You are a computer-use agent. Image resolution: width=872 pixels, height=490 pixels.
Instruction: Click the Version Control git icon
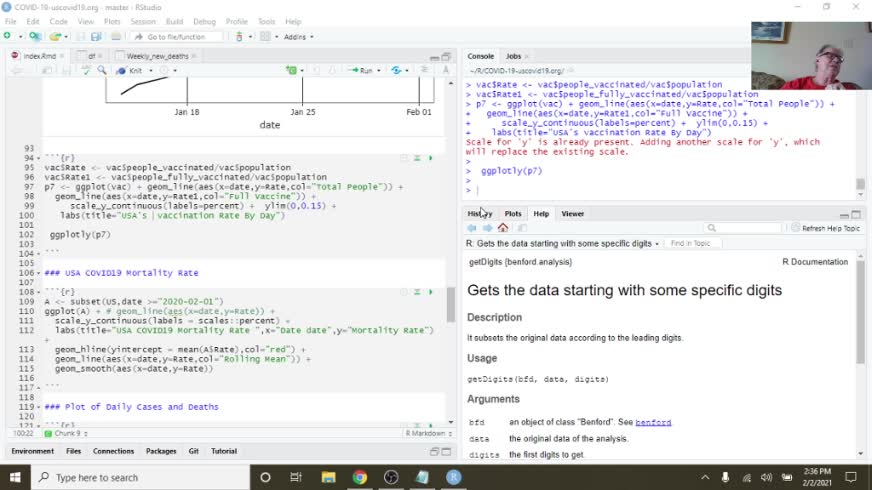[x=239, y=36]
